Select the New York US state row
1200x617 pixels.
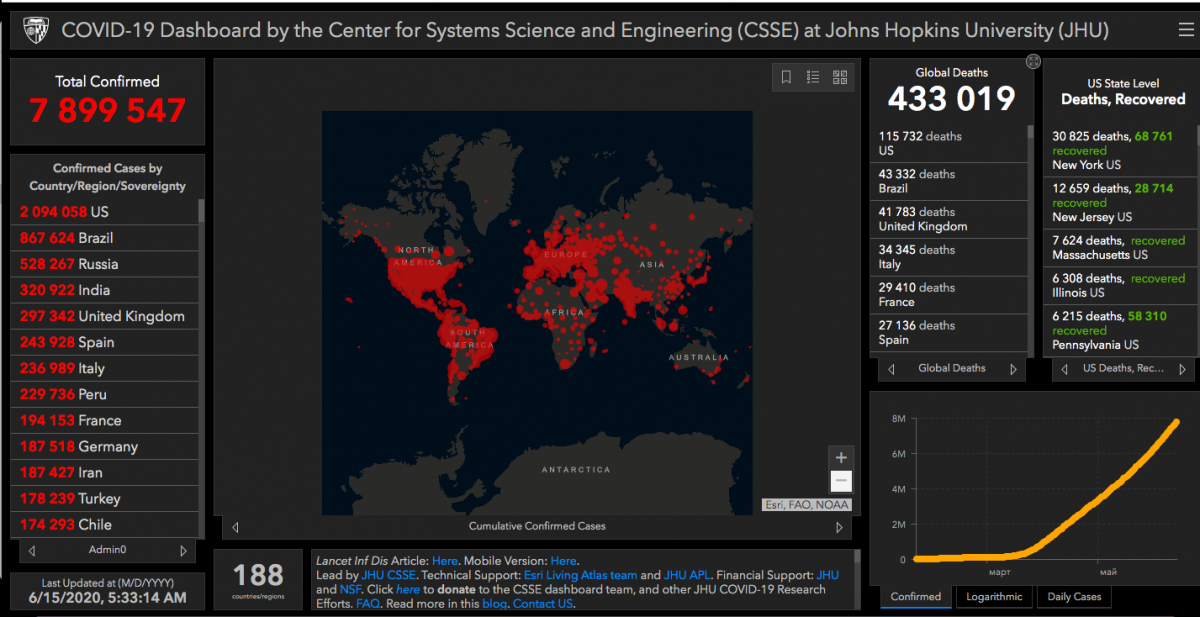point(1119,150)
